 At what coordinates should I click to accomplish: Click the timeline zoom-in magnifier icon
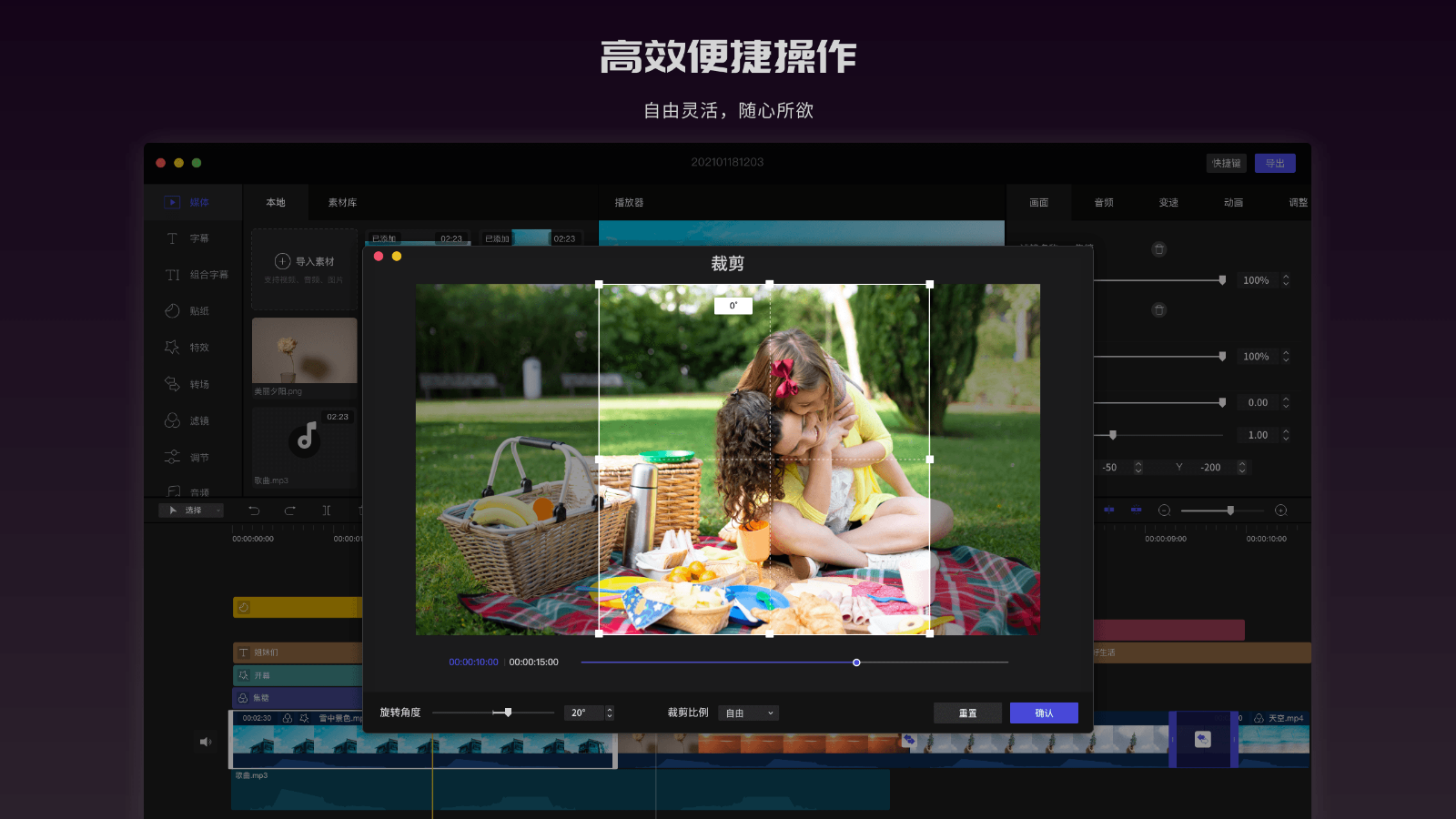pos(1281,511)
